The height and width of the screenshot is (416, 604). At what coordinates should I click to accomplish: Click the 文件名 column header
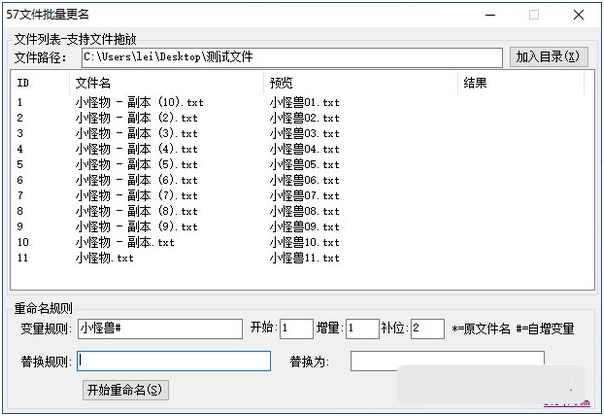click(165, 84)
